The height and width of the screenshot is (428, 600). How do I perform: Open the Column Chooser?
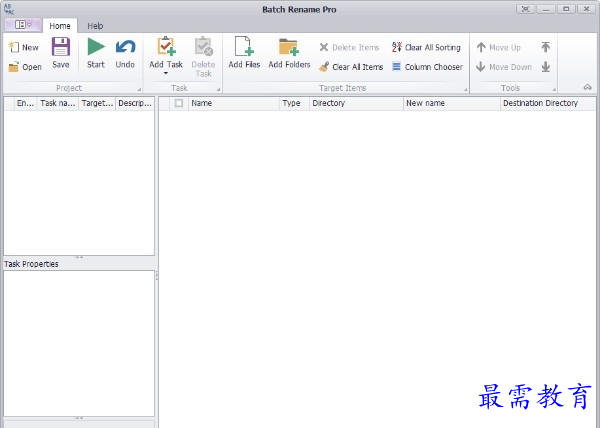tap(427, 67)
